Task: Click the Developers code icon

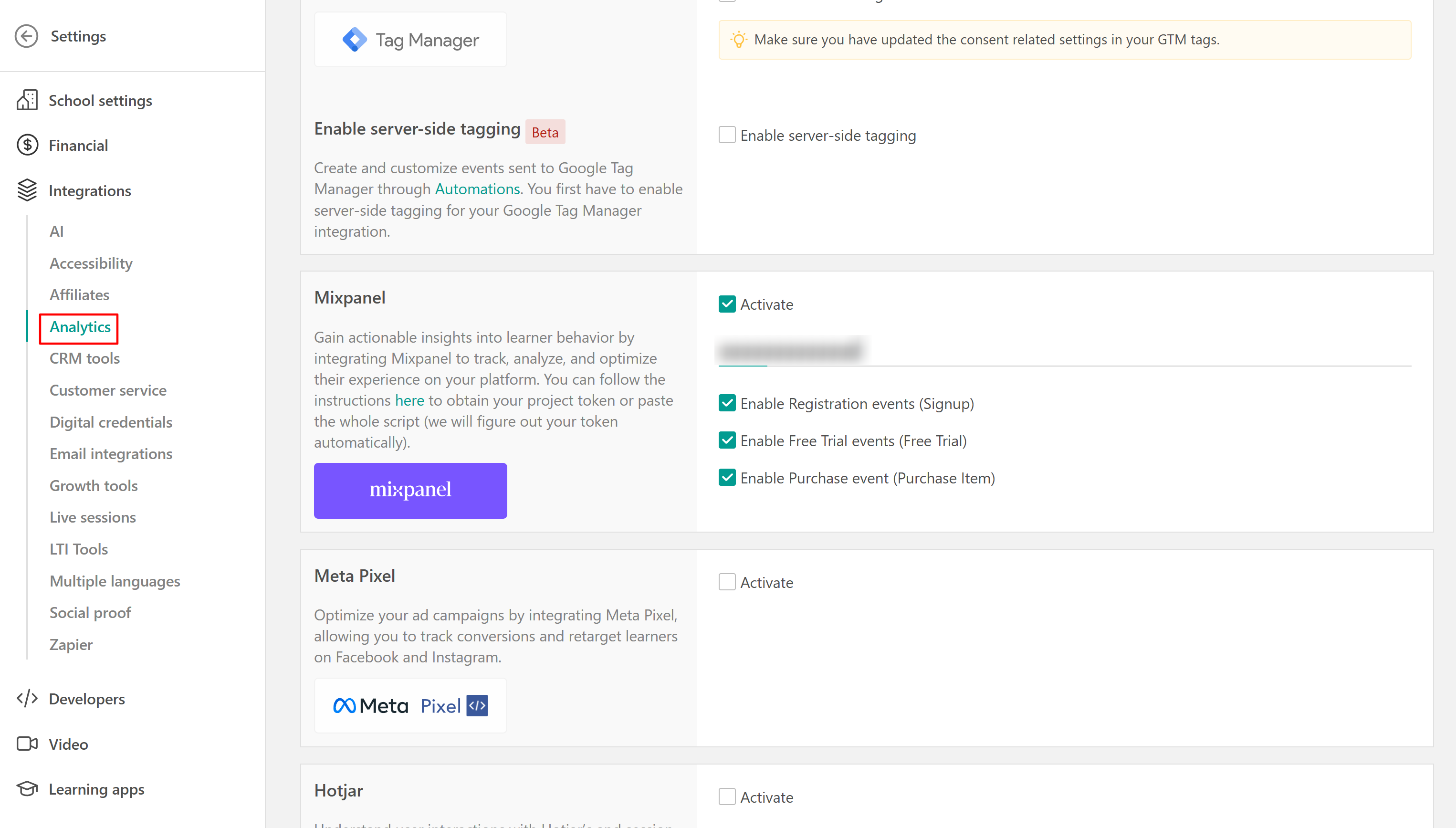Action: [27, 698]
